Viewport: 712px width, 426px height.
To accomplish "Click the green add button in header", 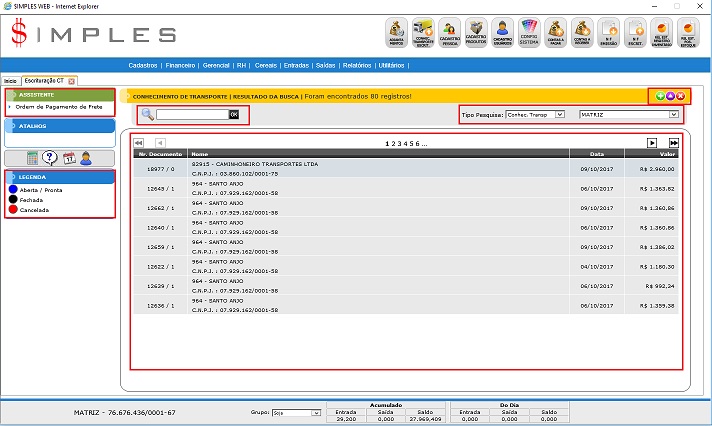I will click(660, 96).
